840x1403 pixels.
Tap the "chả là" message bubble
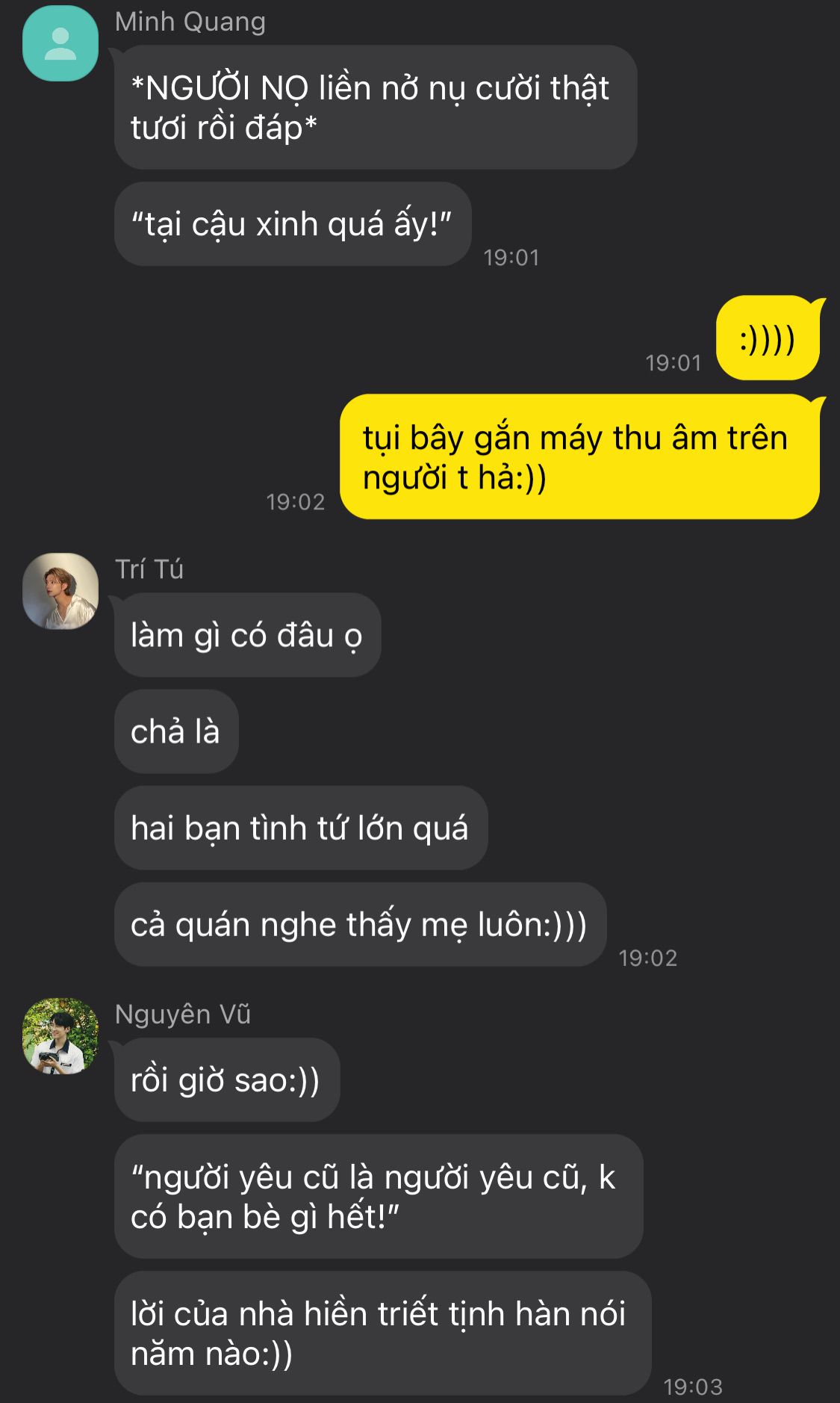point(176,731)
